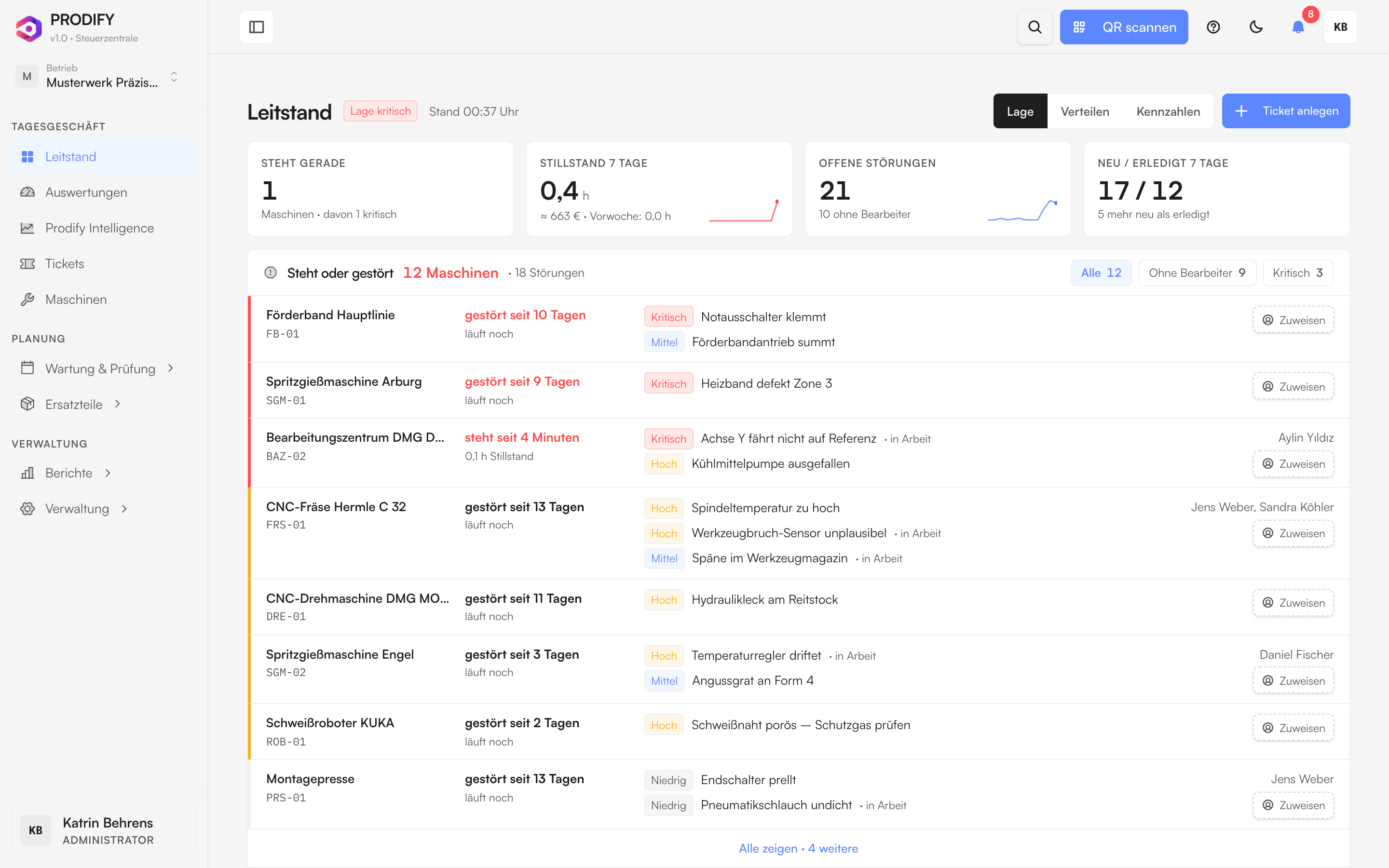Click the Tickets icon in sidebar
The height and width of the screenshot is (868, 1389).
pos(27,263)
